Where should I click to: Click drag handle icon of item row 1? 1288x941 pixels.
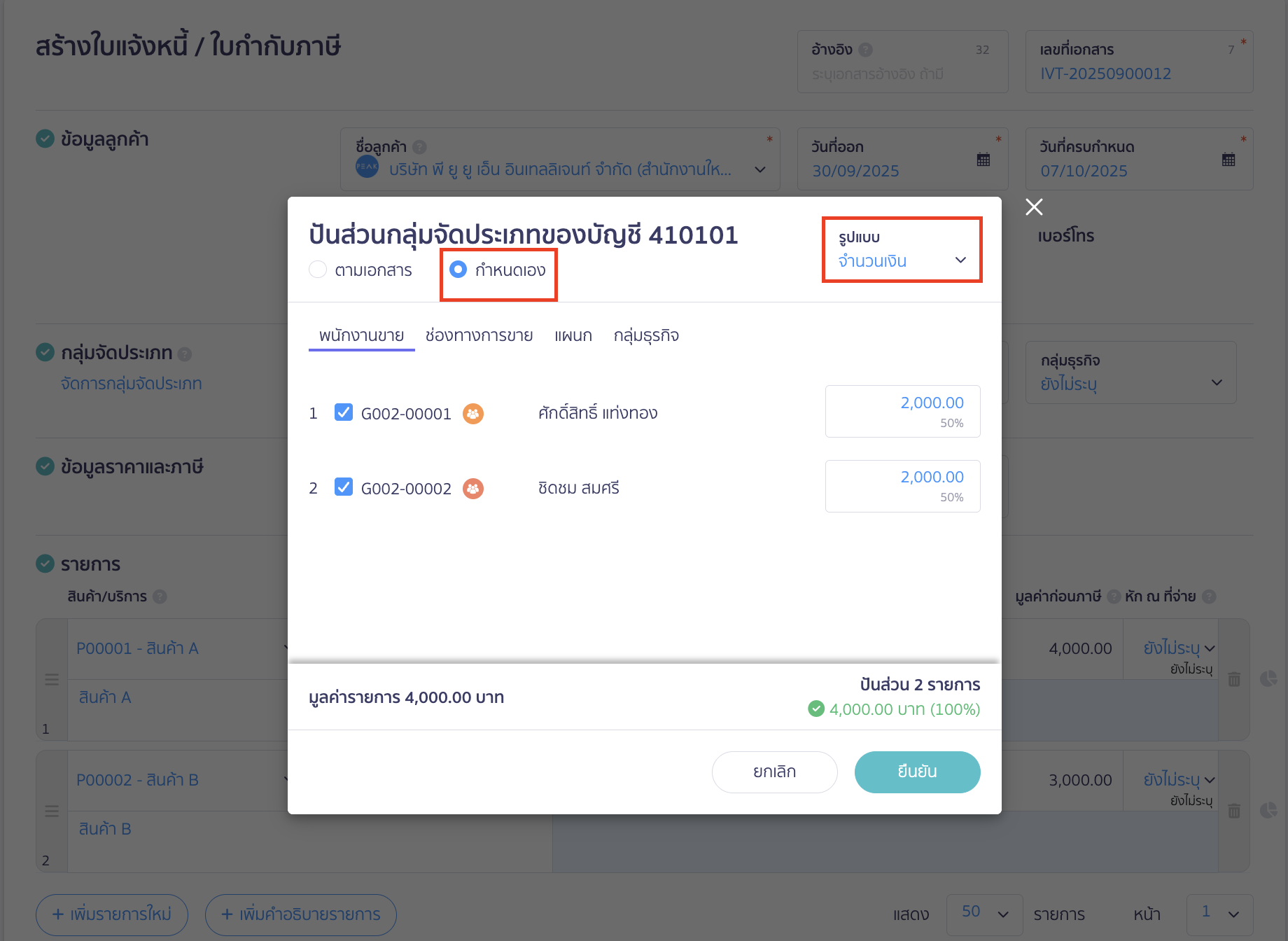pyautogui.click(x=52, y=679)
